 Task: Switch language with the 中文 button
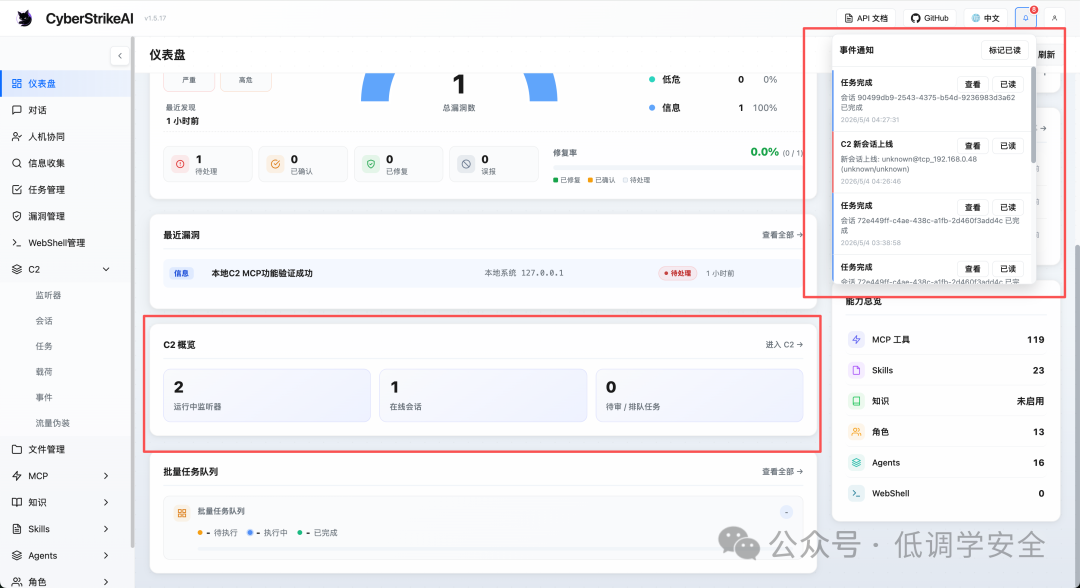tap(986, 18)
